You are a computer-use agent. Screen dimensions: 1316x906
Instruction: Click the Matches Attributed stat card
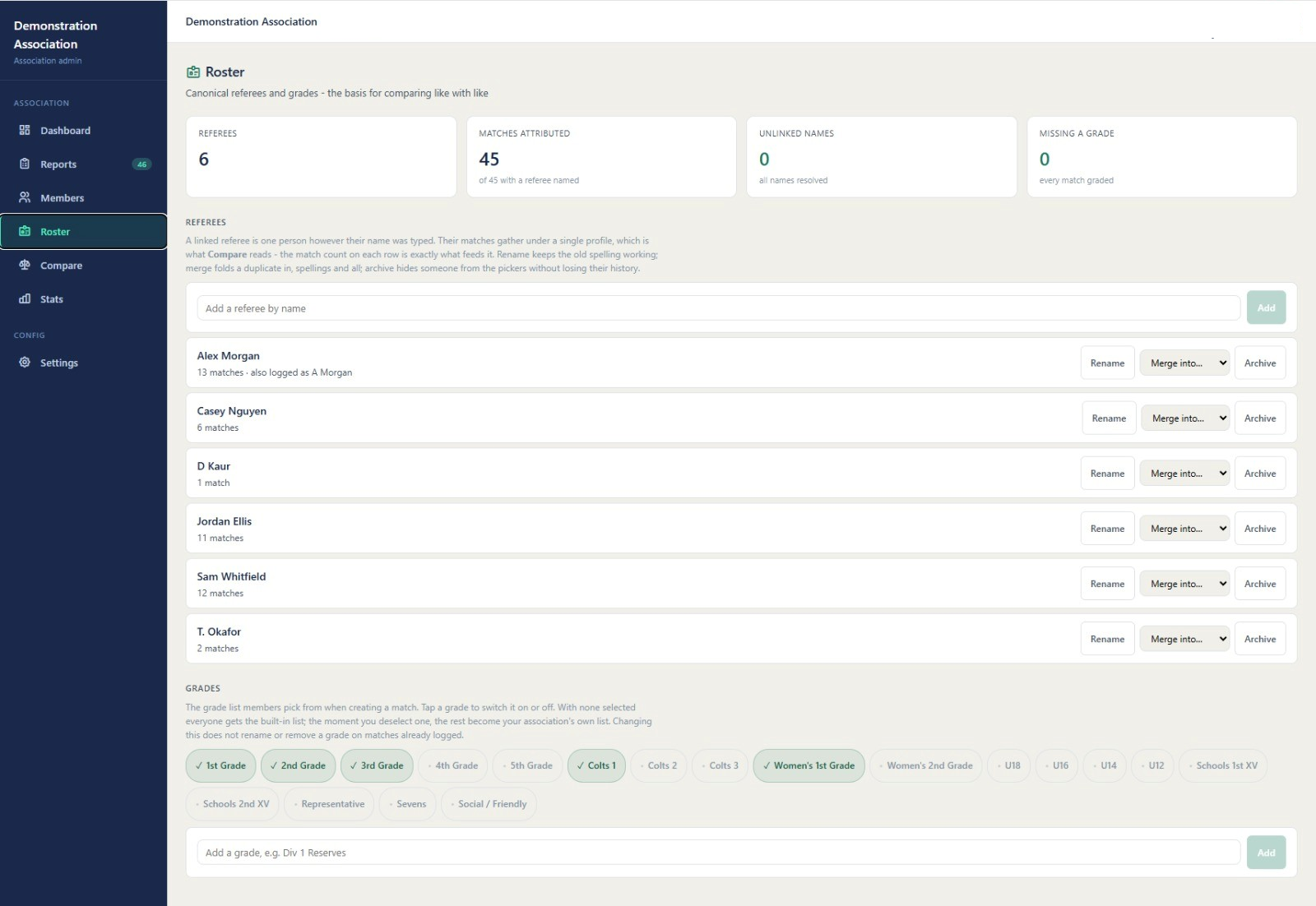coord(601,156)
